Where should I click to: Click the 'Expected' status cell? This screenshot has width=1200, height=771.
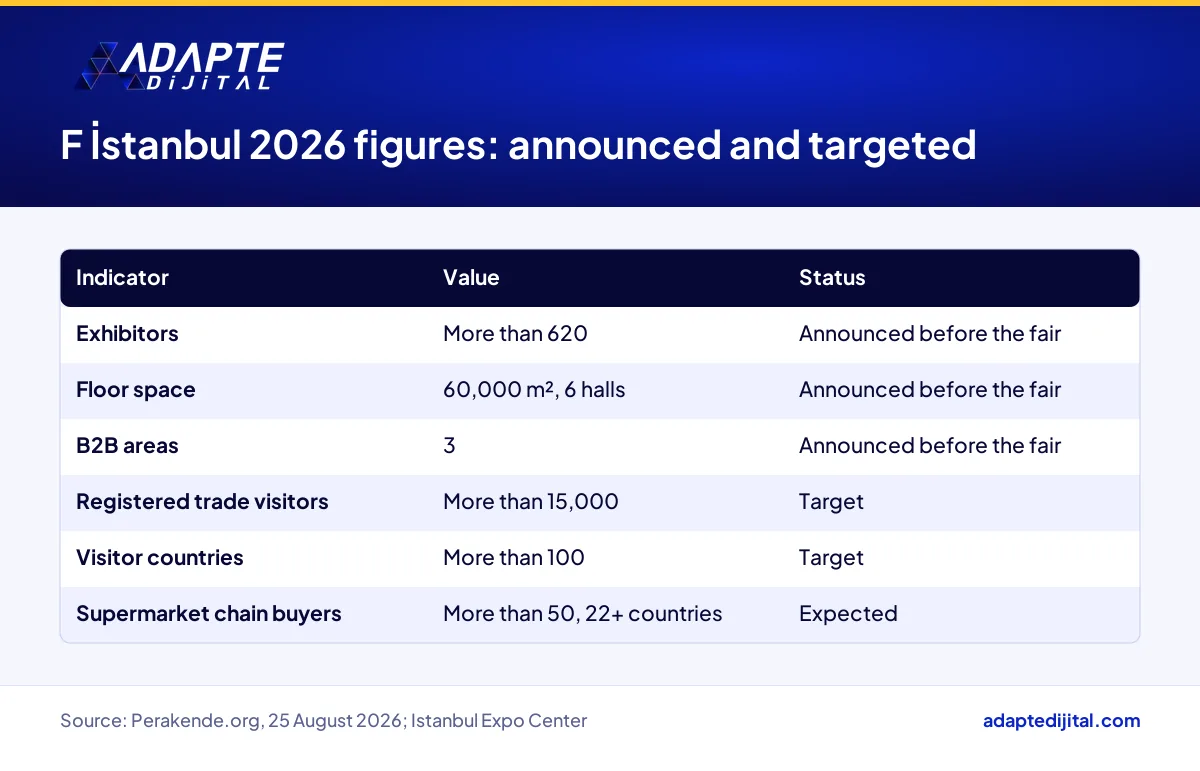848,614
